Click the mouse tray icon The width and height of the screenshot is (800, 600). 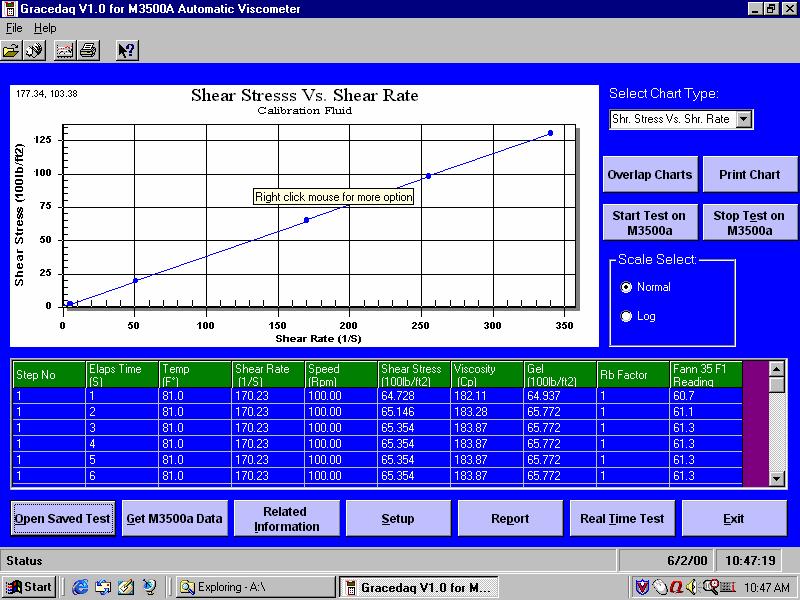659,587
